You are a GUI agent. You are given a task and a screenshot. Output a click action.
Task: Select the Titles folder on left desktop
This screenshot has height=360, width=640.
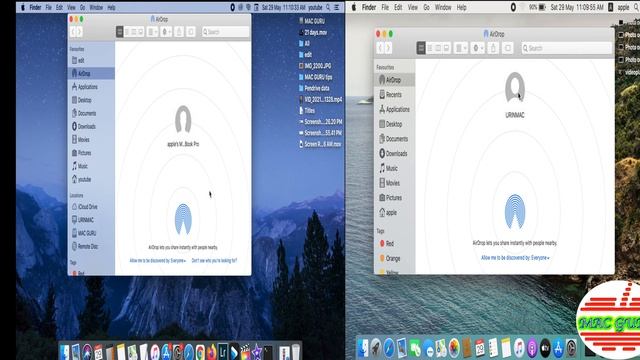coord(307,111)
